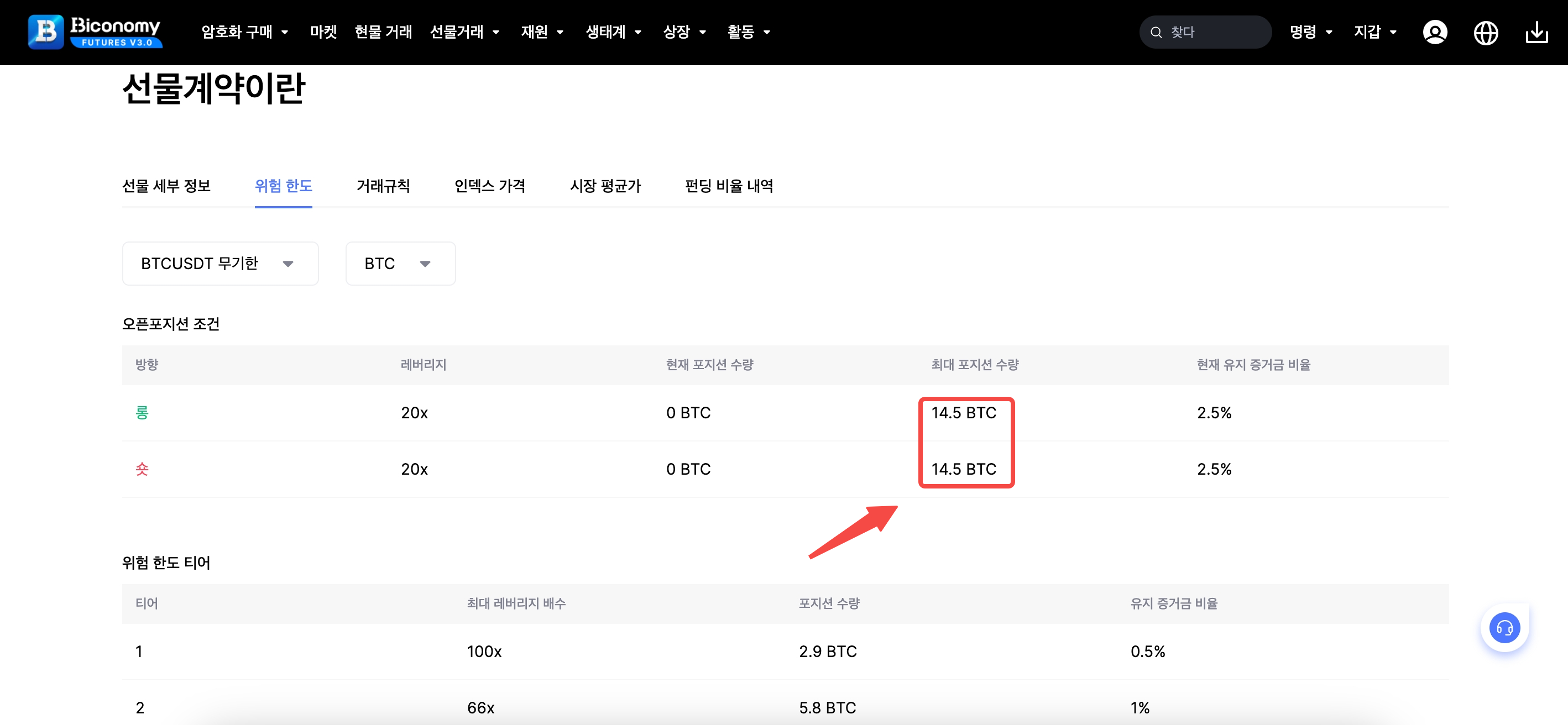Image resolution: width=1568 pixels, height=725 pixels.
Task: Open the 마켓 menu item
Action: (323, 31)
